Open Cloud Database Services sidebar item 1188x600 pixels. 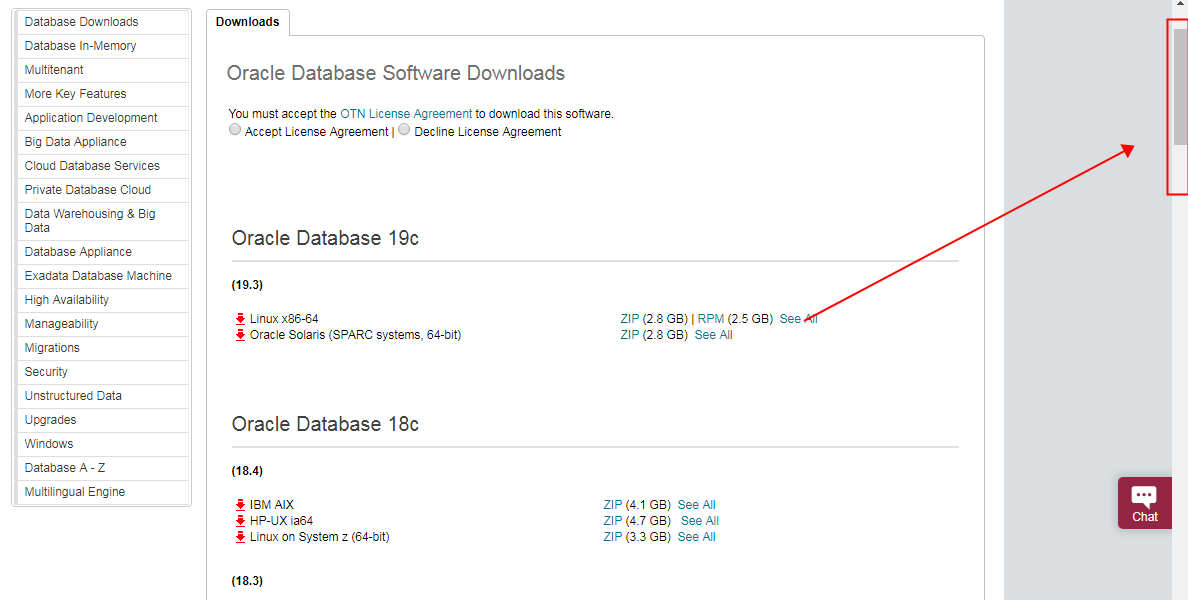[103, 166]
